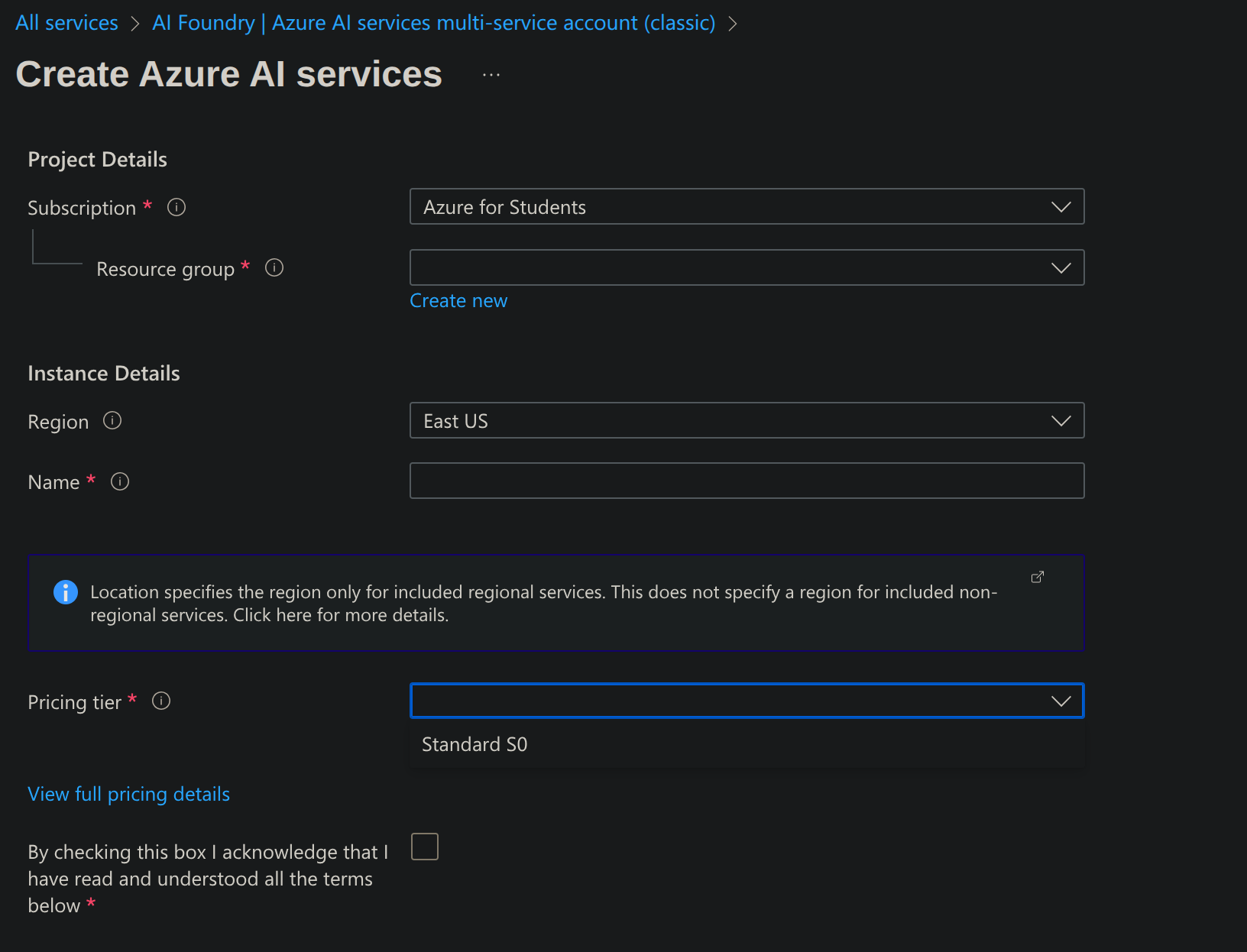1247x952 pixels.
Task: Click the Instance Details heading
Action: 104,373
